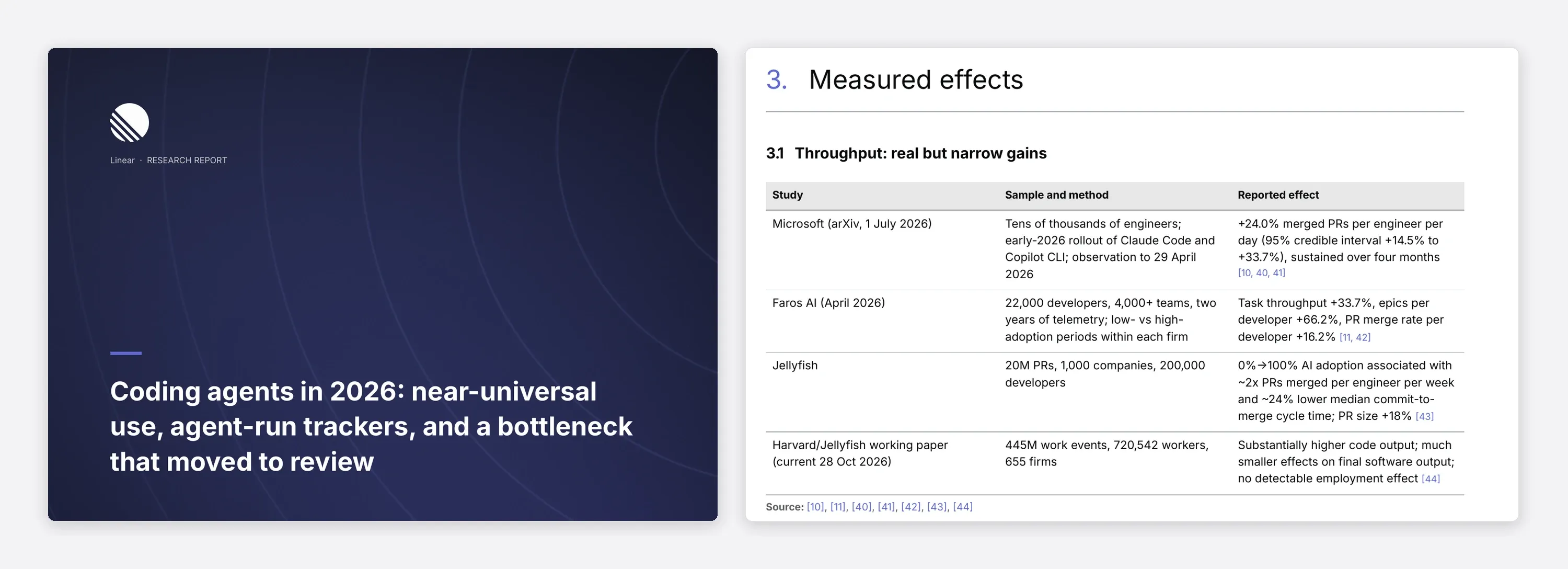This screenshot has width=1568, height=569.
Task: Open citation [44] in the Harvard/Jellyfish row
Action: click(x=1431, y=479)
